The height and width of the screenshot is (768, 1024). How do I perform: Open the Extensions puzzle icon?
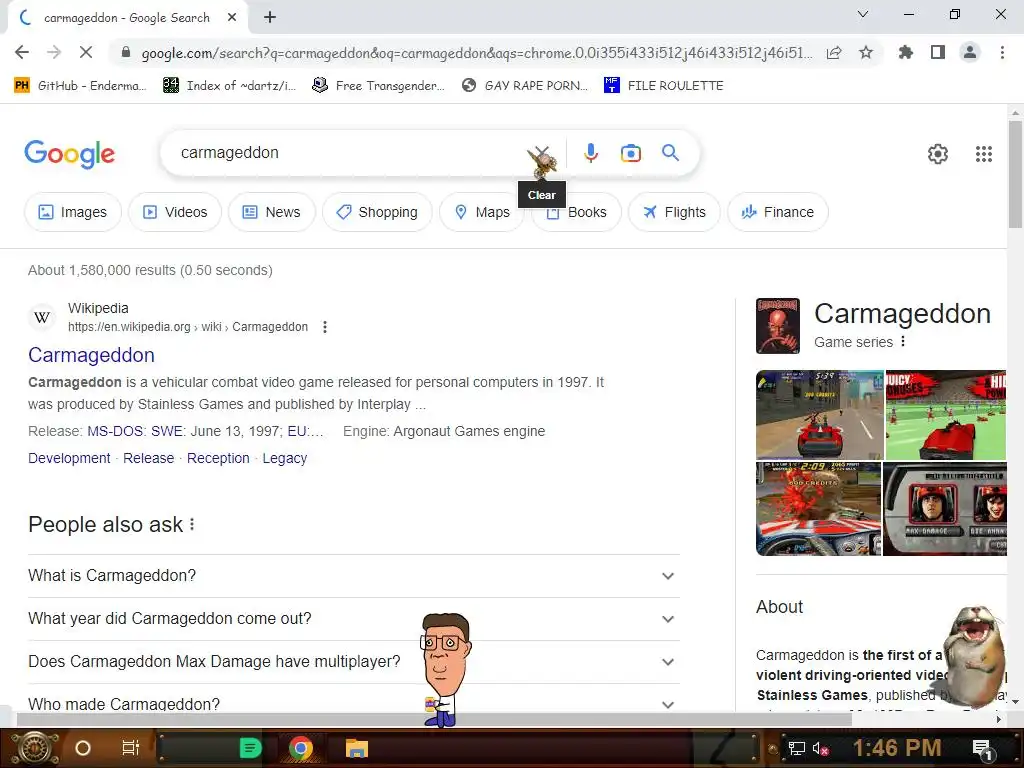[x=906, y=52]
